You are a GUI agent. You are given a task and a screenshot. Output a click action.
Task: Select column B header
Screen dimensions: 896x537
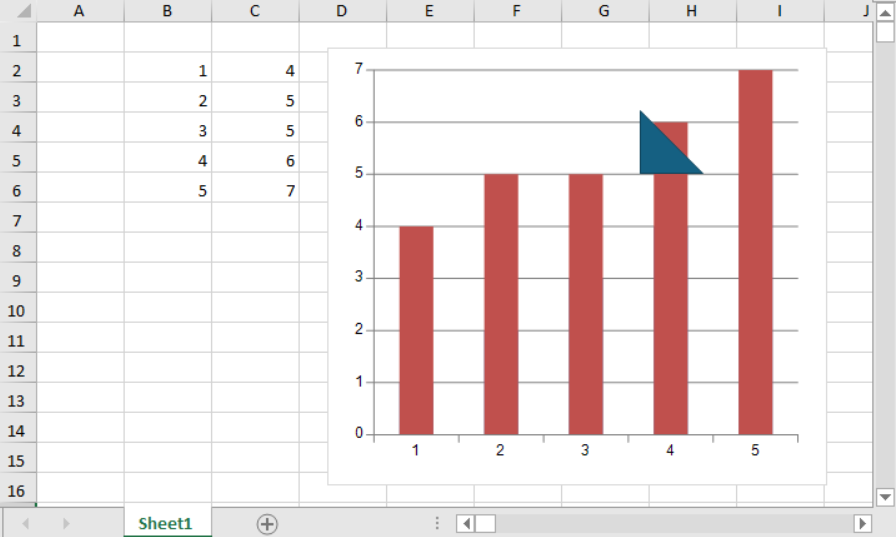coord(167,11)
